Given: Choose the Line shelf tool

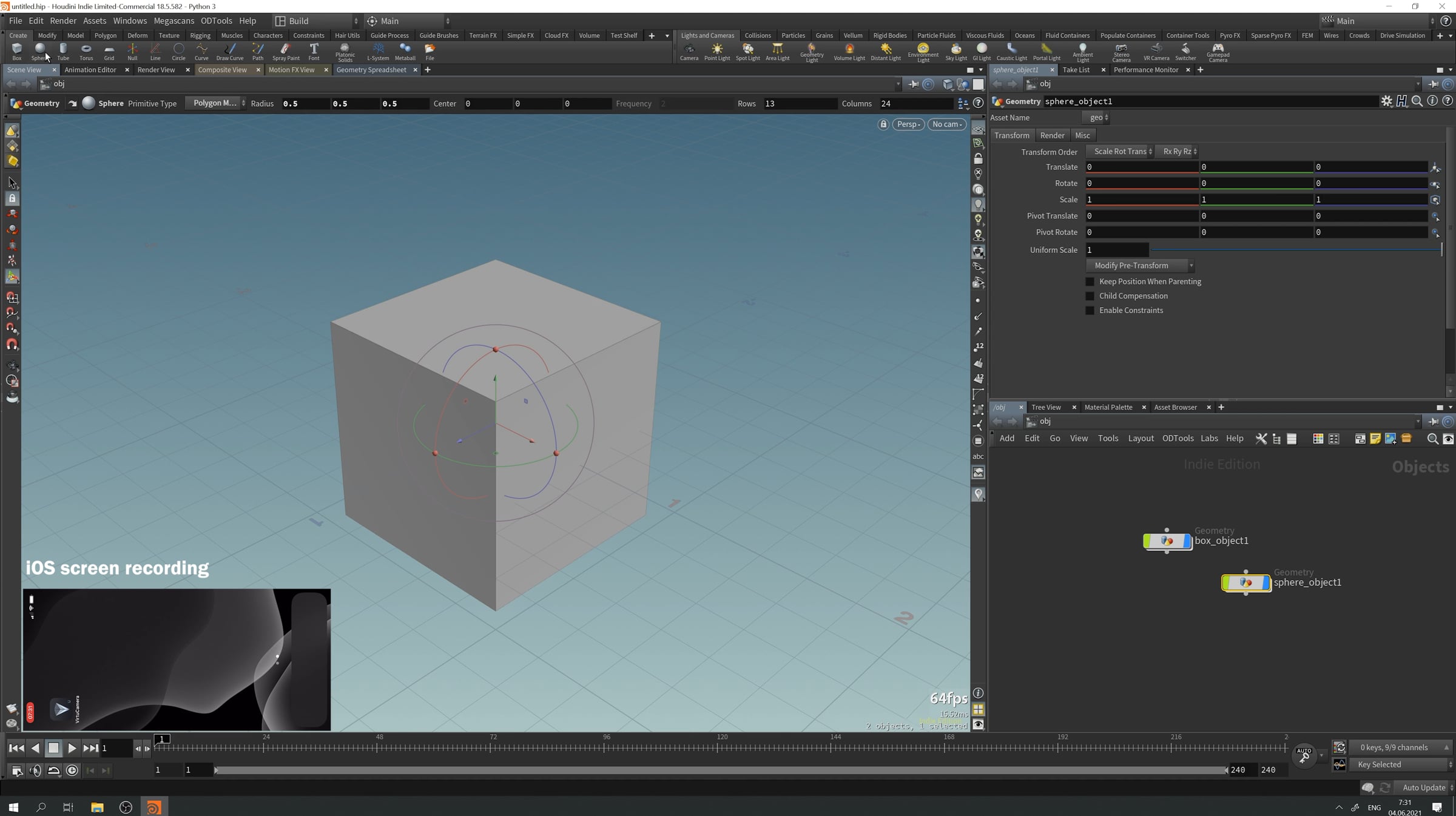Looking at the screenshot, I should (155, 52).
